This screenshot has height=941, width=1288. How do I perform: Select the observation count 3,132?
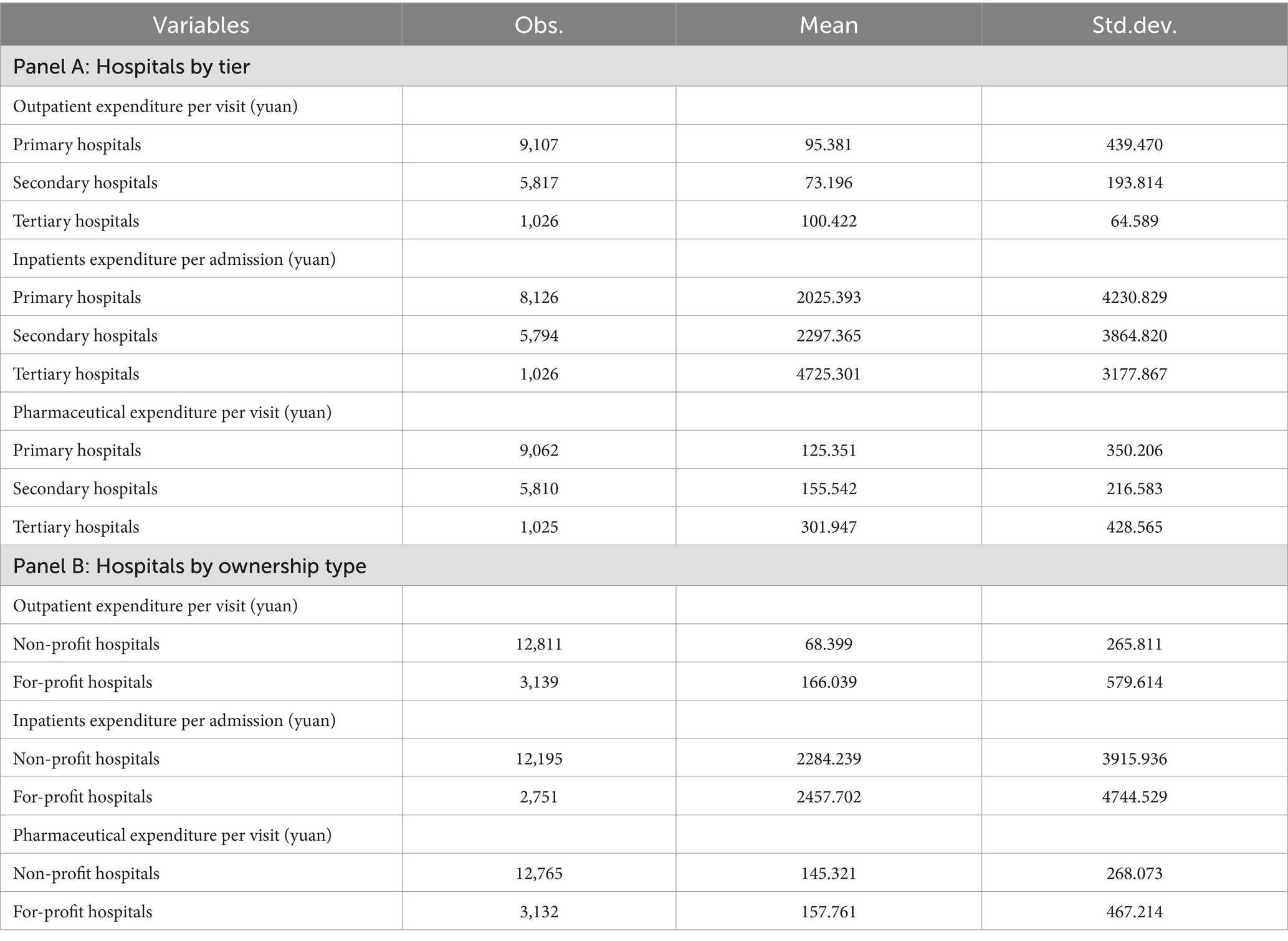pos(539,912)
